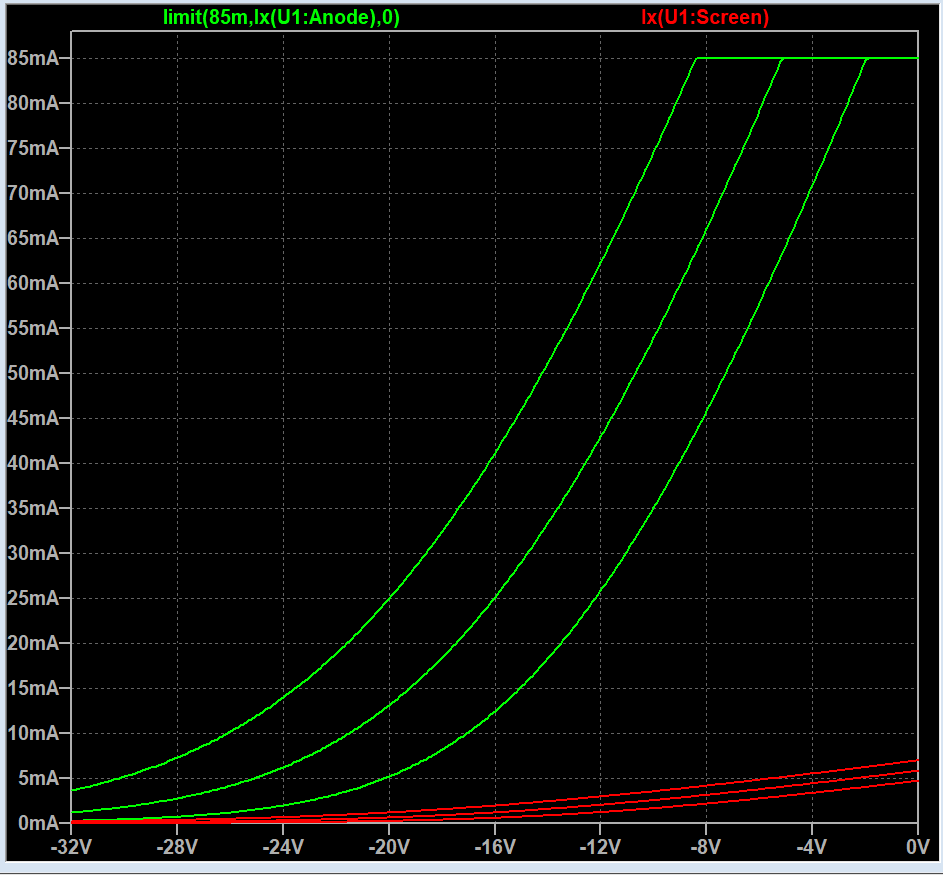Click the -20V horizontal axis label
Image resolution: width=943 pixels, height=876 pixels.
pyautogui.click(x=389, y=847)
